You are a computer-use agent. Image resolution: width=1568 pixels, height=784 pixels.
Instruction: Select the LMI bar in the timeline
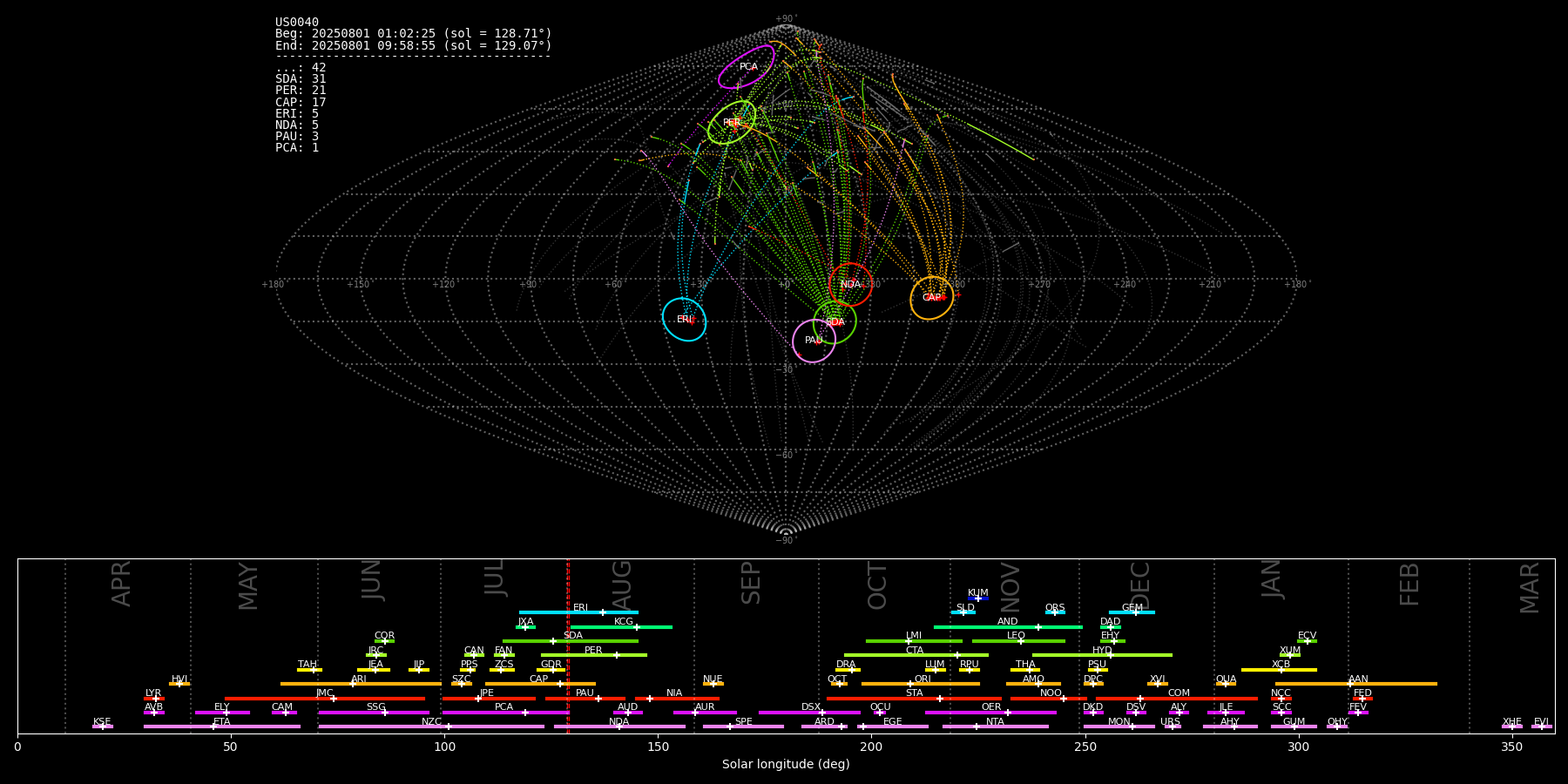(914, 641)
